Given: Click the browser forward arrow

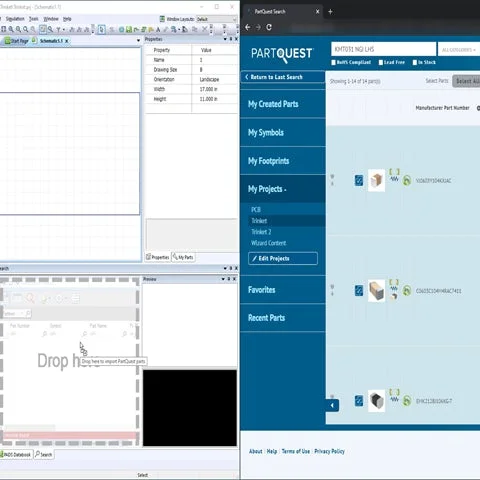Looking at the screenshot, I should pyautogui.click(x=258, y=27).
